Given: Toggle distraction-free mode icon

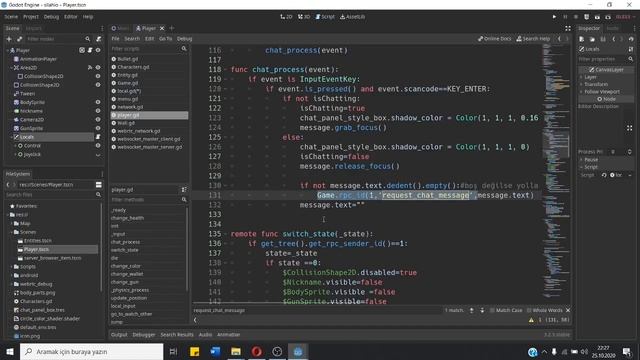Looking at the screenshot, I should (568, 28).
